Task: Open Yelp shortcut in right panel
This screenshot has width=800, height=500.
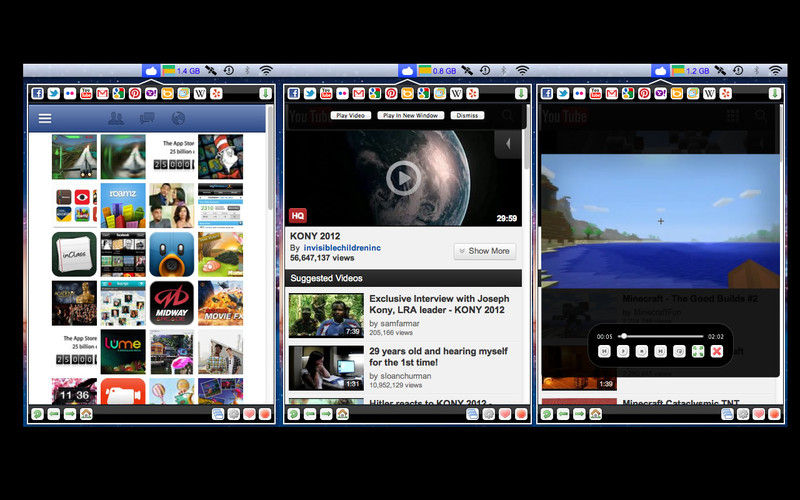Action: (726, 93)
